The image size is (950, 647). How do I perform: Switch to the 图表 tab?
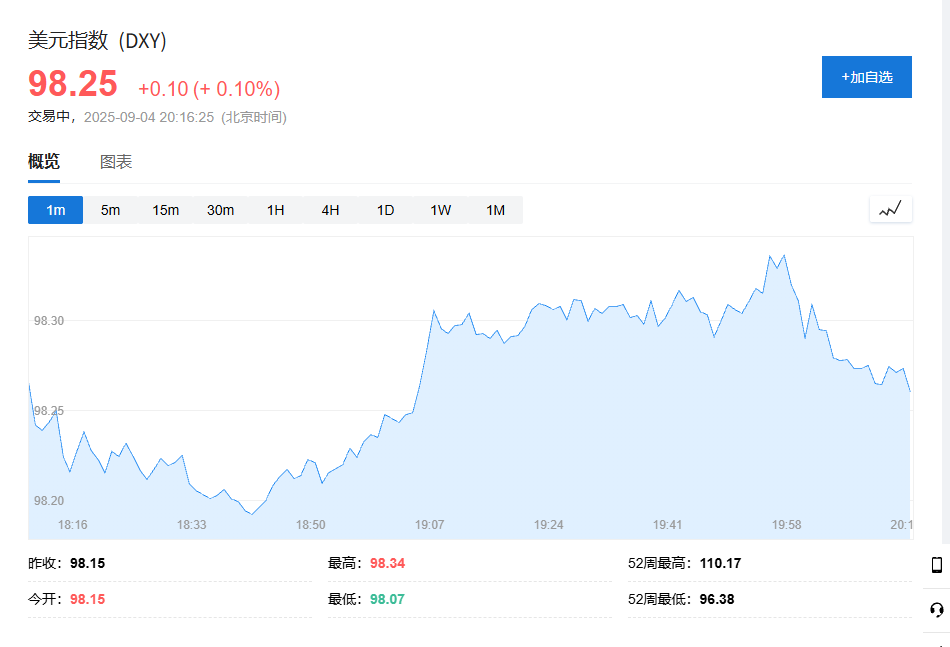pyautogui.click(x=116, y=162)
